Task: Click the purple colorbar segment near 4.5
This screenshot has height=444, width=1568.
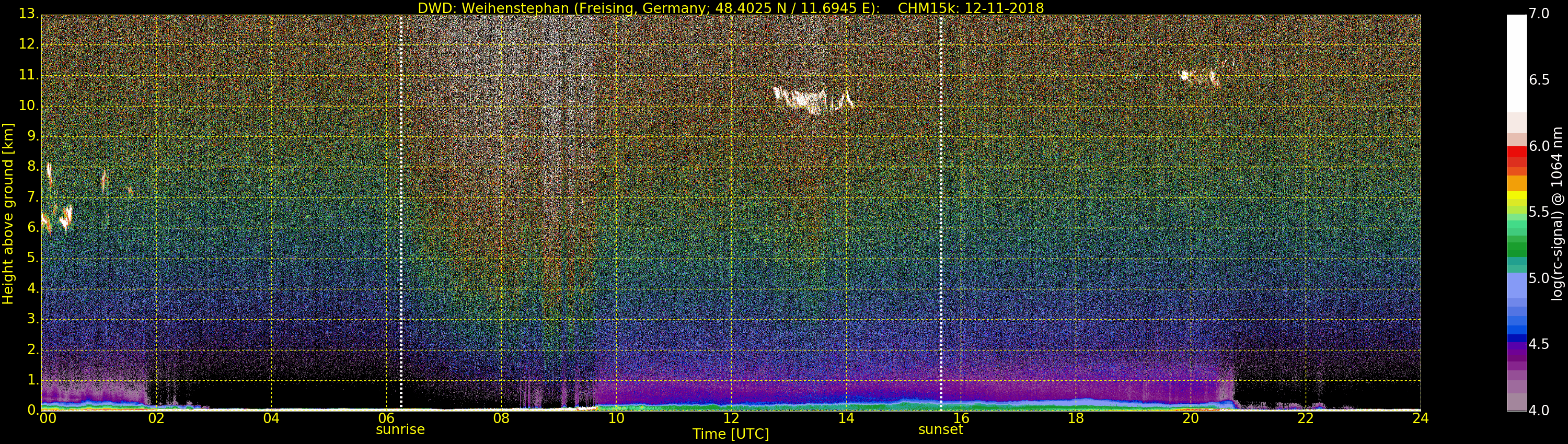Action: [1516, 349]
